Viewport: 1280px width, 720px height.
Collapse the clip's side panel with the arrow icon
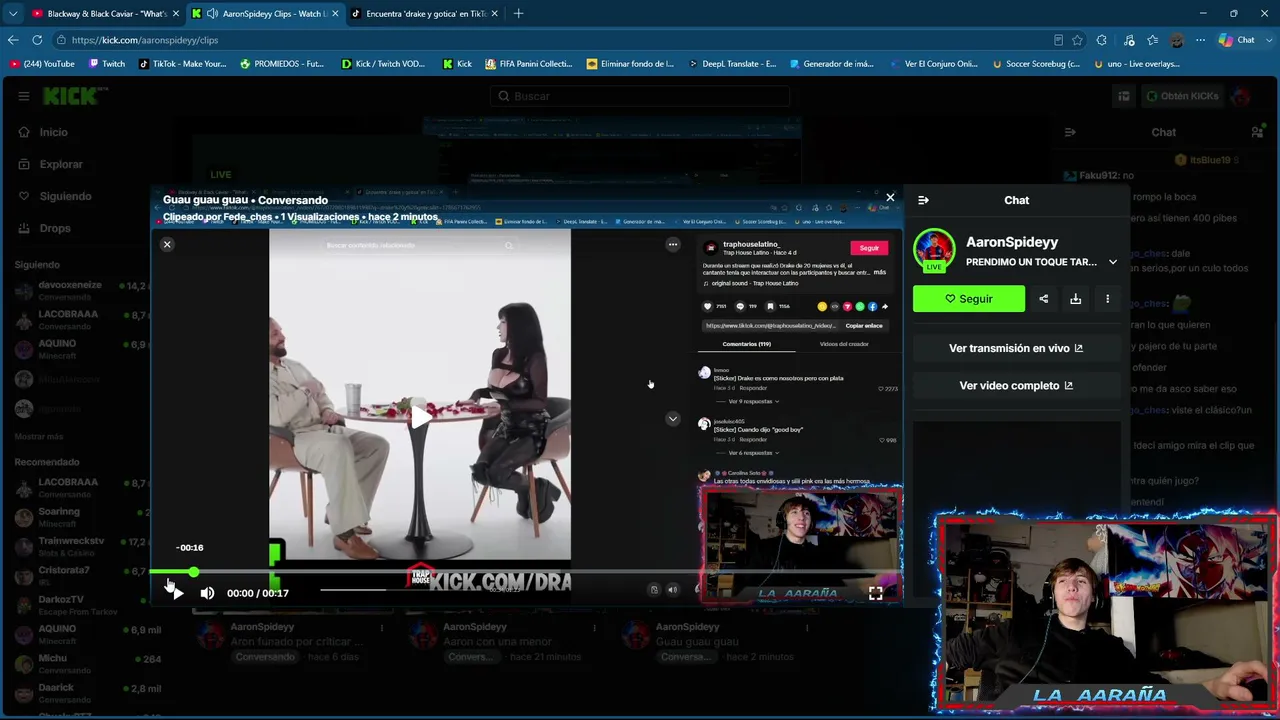point(923,200)
